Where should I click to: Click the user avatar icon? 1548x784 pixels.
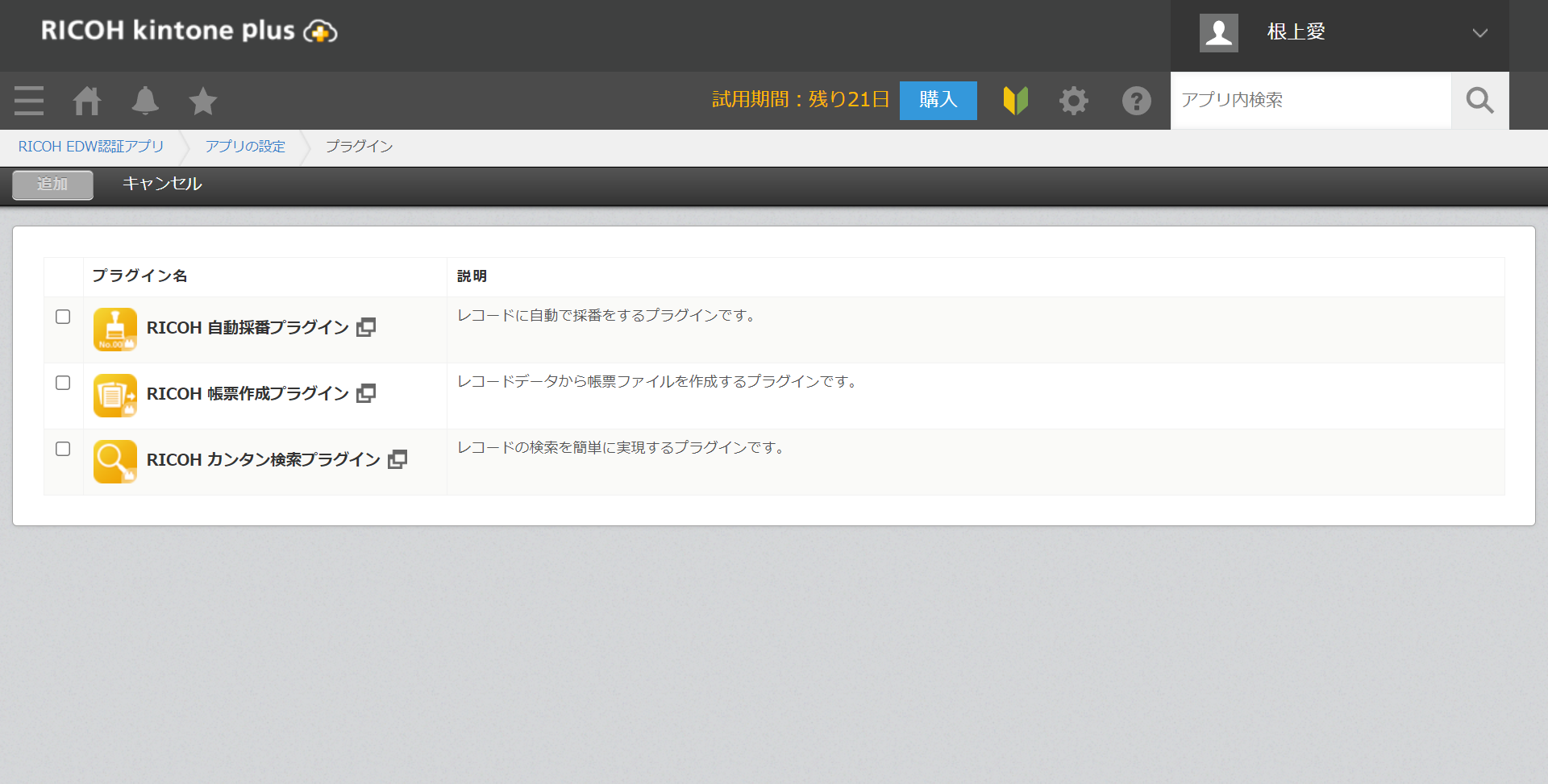pos(1219,33)
